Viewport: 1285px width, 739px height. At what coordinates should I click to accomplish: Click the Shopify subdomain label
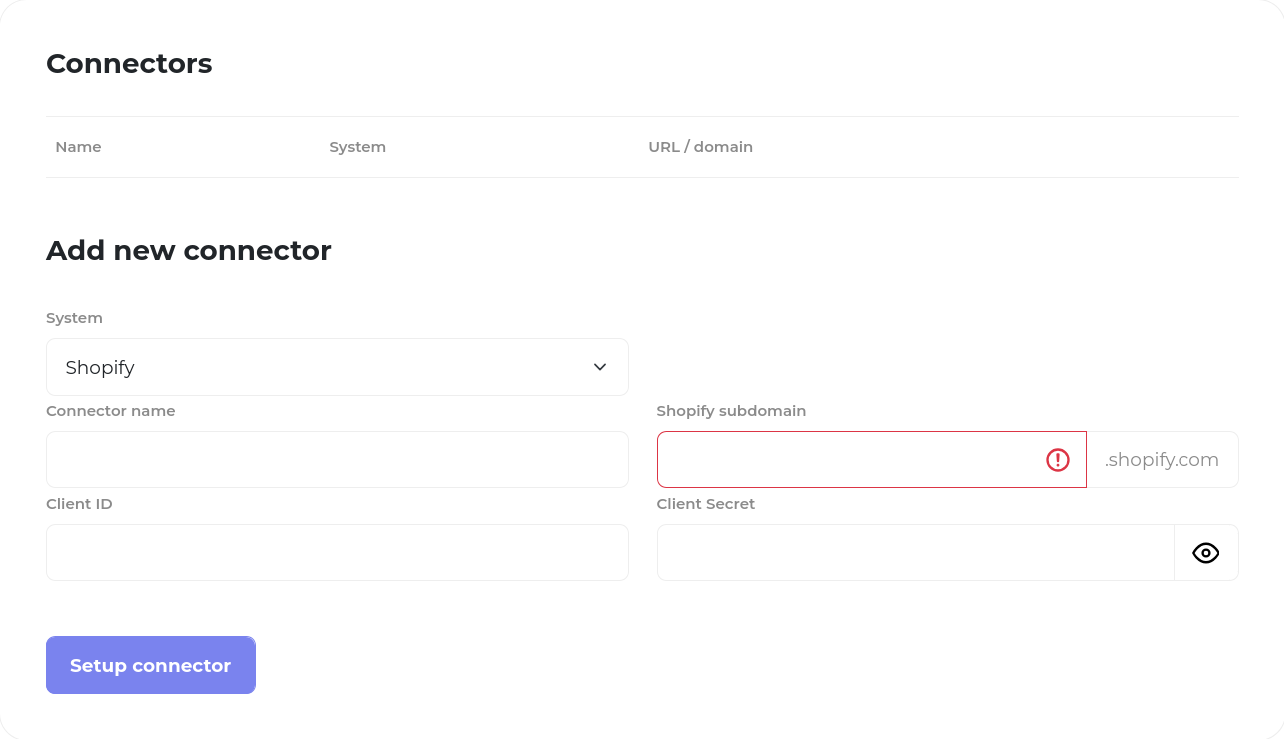click(731, 411)
